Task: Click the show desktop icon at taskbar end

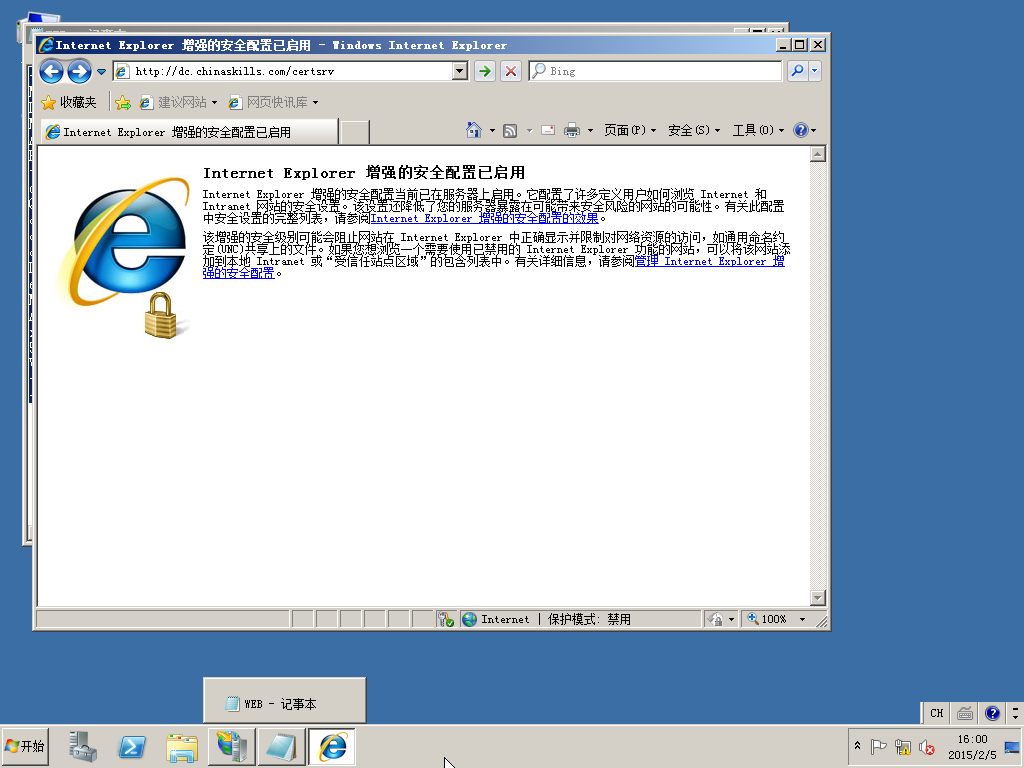Action: [x=1012, y=746]
